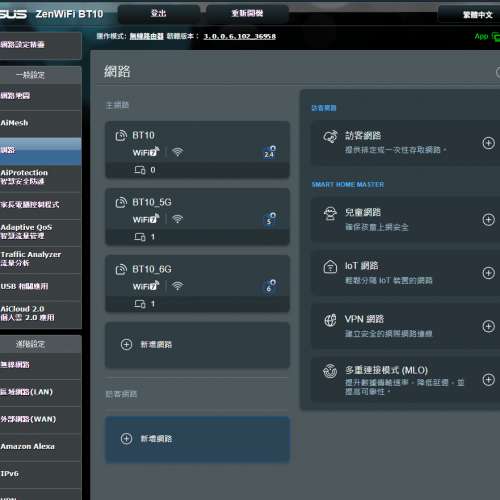Image resolution: width=500 pixels, height=500 pixels.
Task: Open 區域網路(LAN) in the sidebar
Action: pos(40,392)
